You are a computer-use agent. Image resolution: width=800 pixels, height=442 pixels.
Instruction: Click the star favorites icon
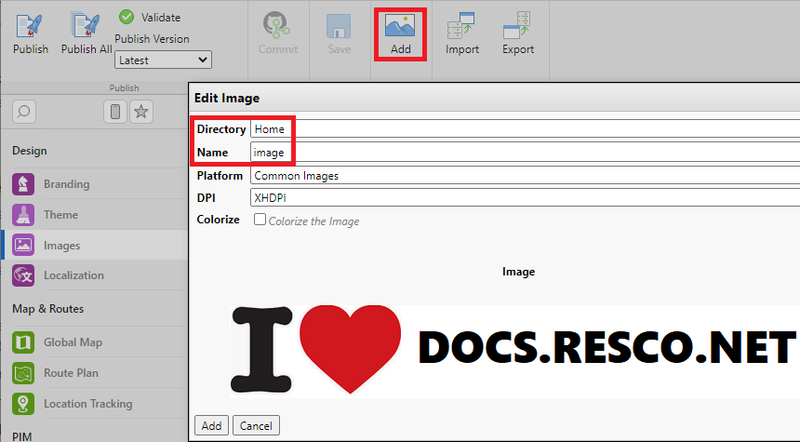142,112
